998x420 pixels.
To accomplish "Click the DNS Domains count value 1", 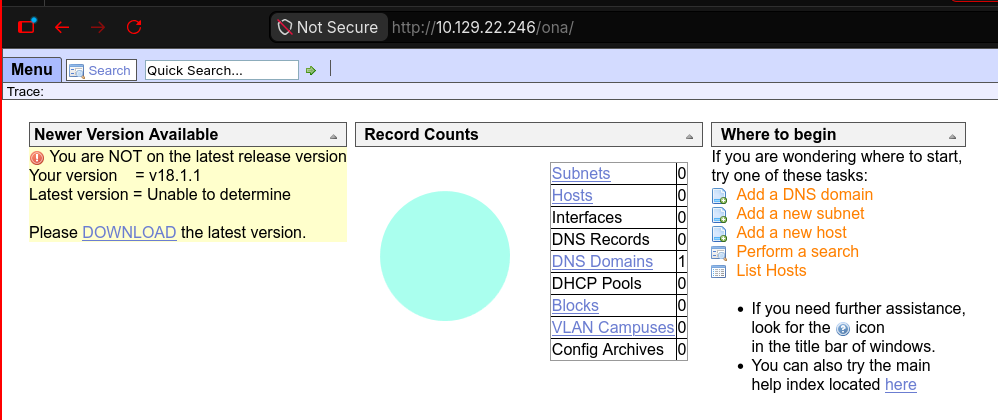I will (682, 262).
